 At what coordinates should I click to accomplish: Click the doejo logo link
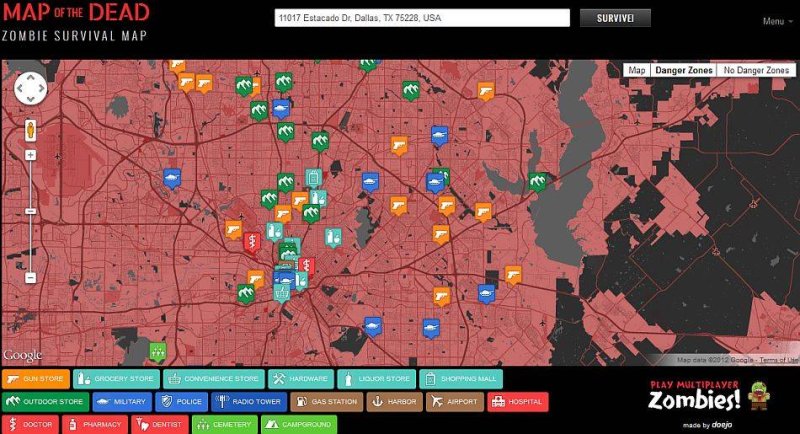723,425
